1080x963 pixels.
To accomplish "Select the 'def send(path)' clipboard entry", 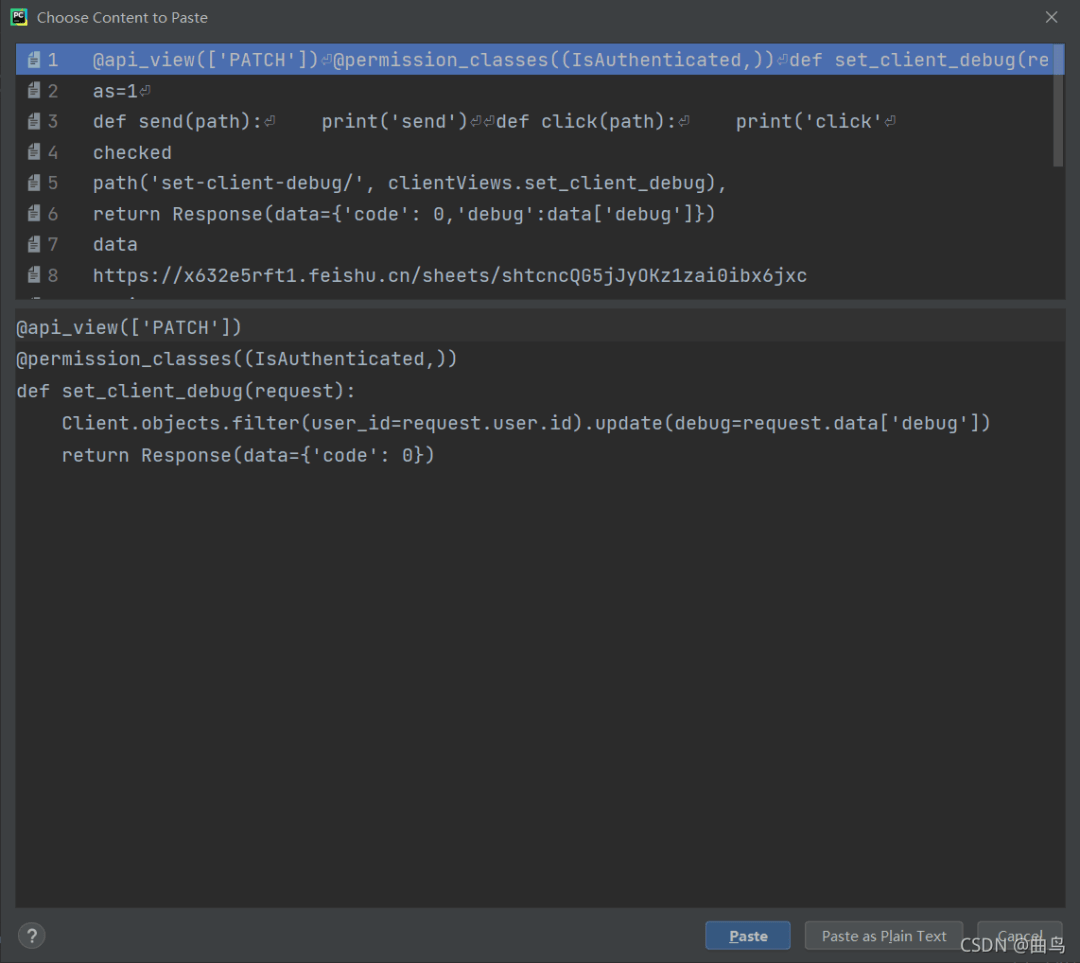I will [x=534, y=121].
